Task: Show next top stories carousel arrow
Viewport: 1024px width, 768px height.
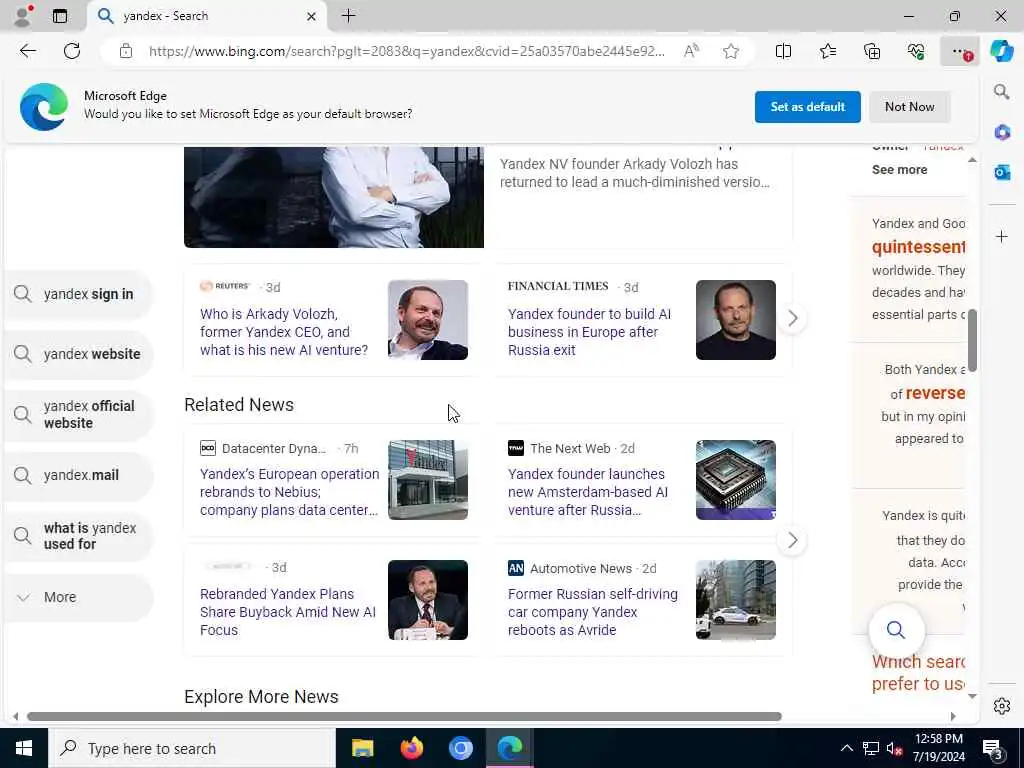Action: coord(792,319)
